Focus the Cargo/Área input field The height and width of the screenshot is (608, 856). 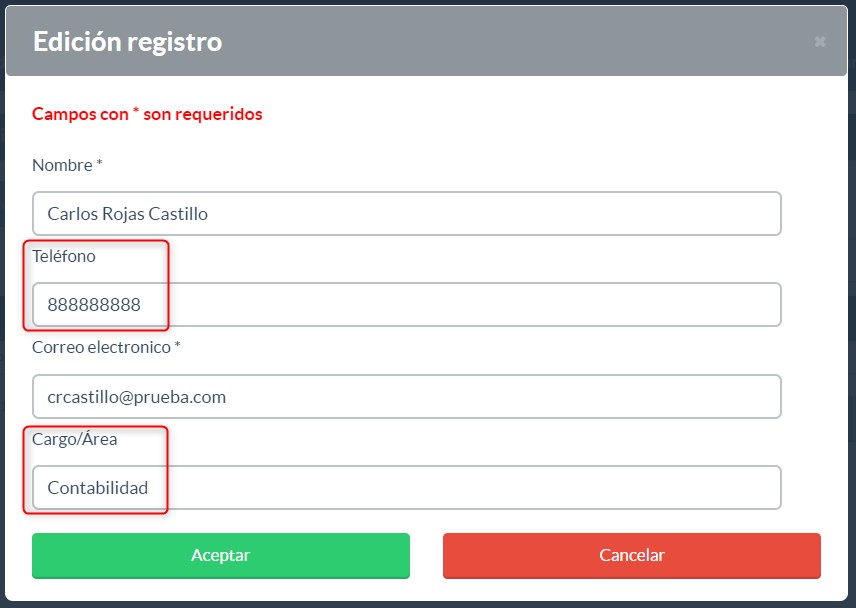(x=407, y=487)
